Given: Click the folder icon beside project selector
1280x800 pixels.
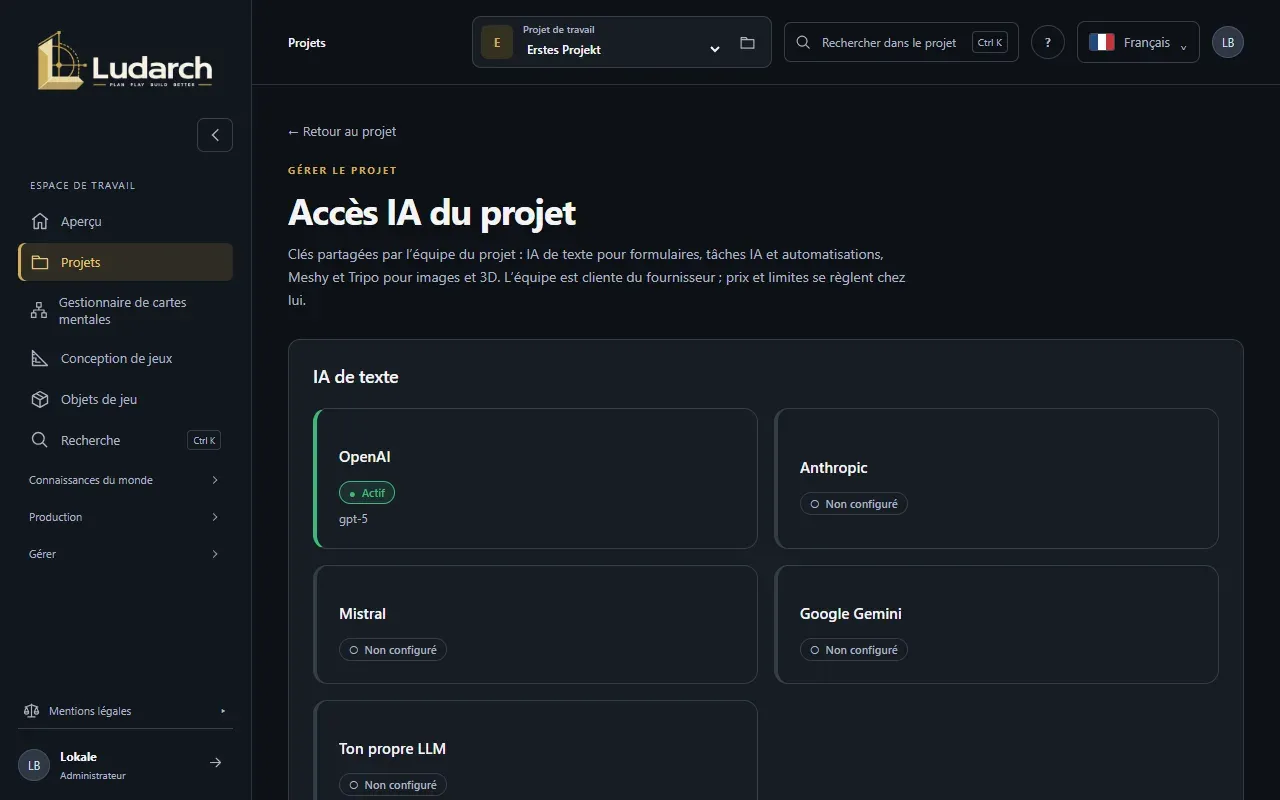Looking at the screenshot, I should click(747, 43).
